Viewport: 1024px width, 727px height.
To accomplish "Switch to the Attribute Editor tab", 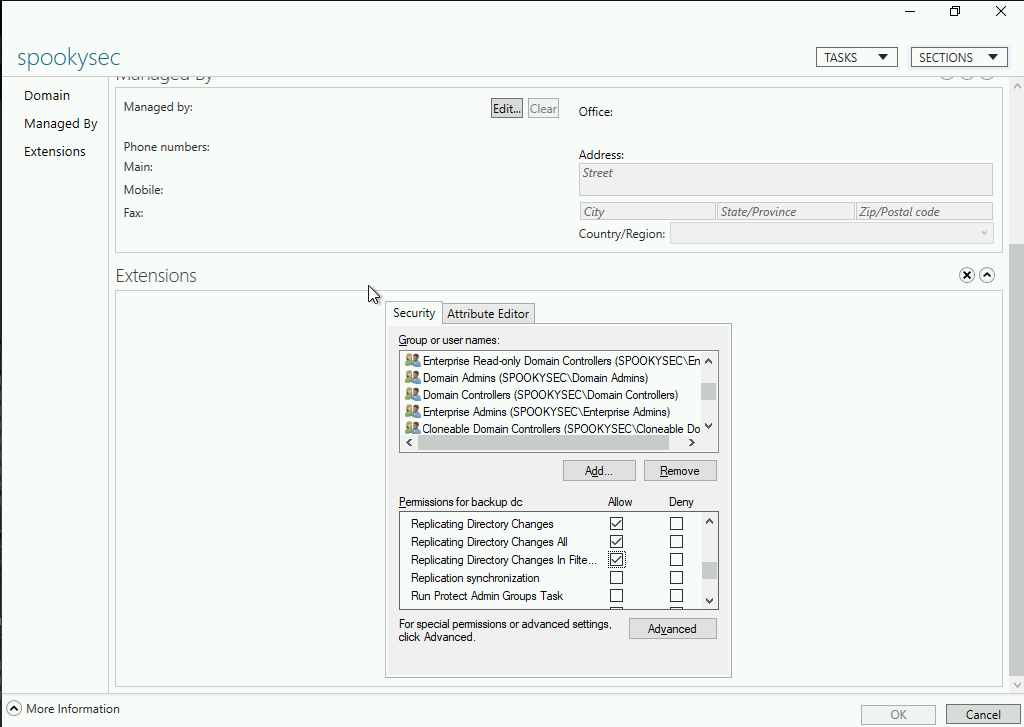I will tap(488, 314).
